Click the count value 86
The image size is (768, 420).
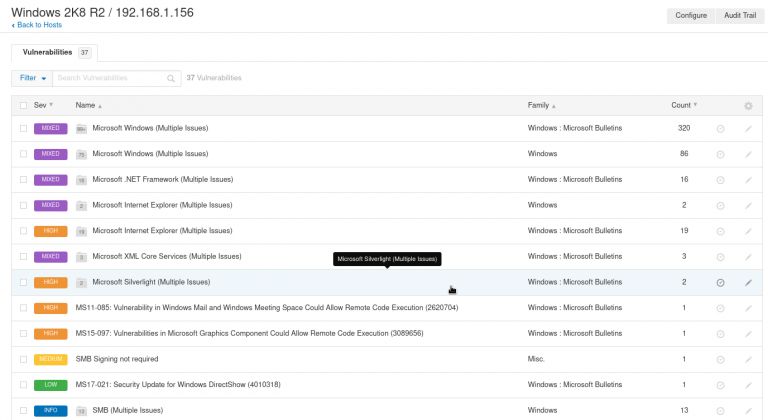(x=684, y=154)
